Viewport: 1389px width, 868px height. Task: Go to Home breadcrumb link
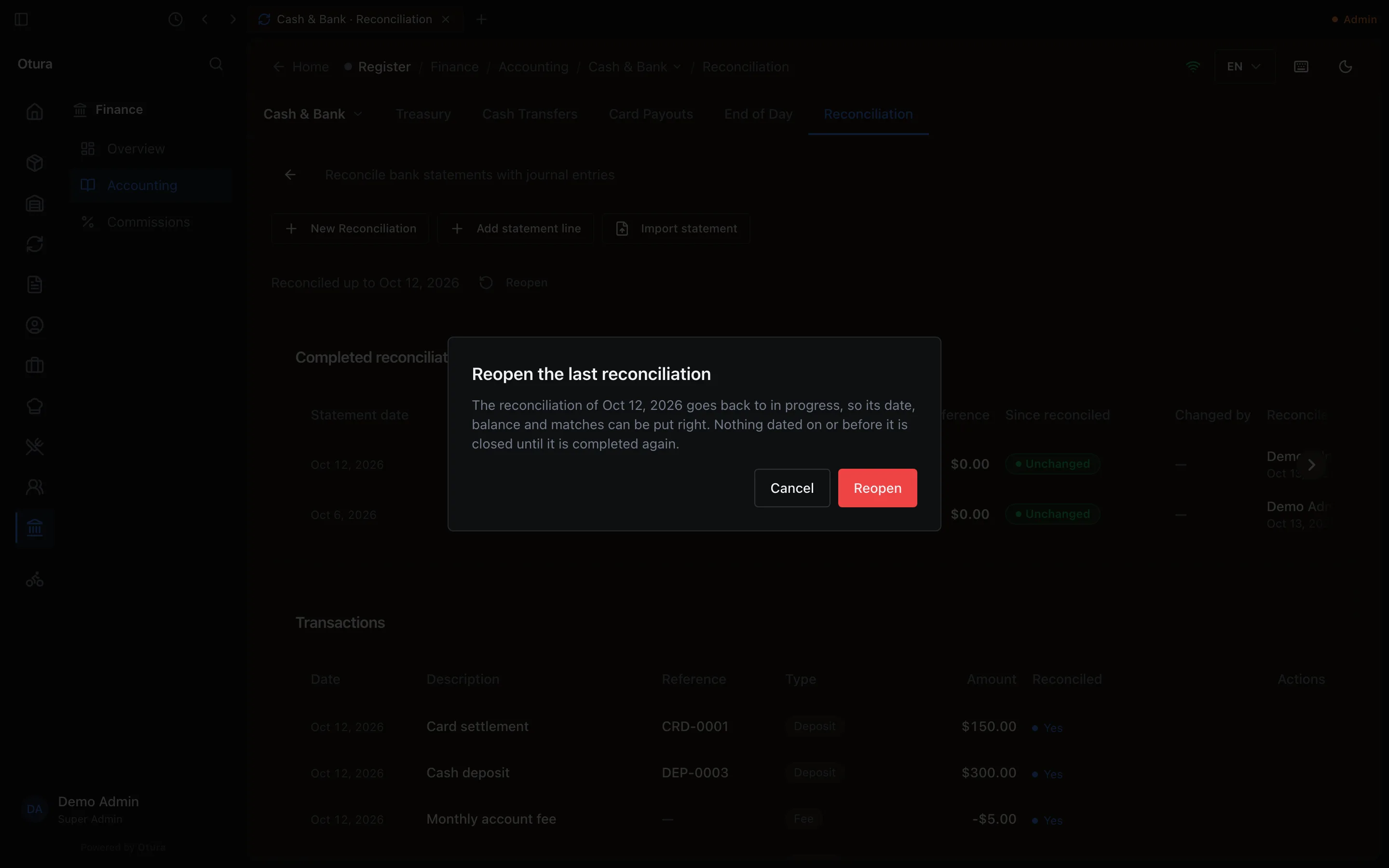pyautogui.click(x=301, y=67)
